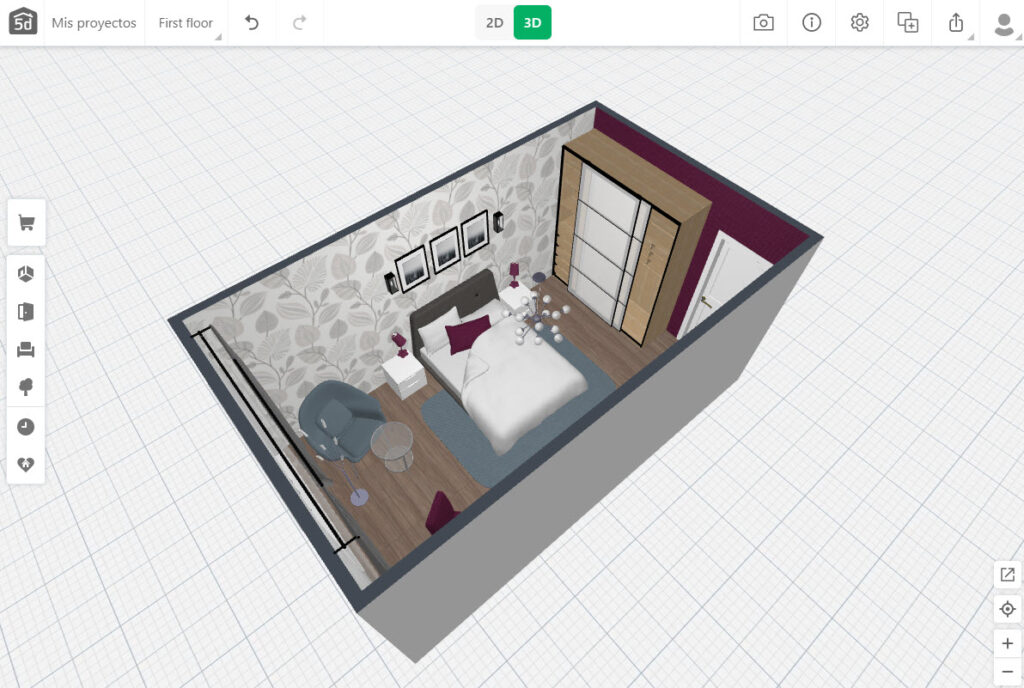Image resolution: width=1024 pixels, height=688 pixels.
Task: Select the 3D view mode
Action: [532, 23]
